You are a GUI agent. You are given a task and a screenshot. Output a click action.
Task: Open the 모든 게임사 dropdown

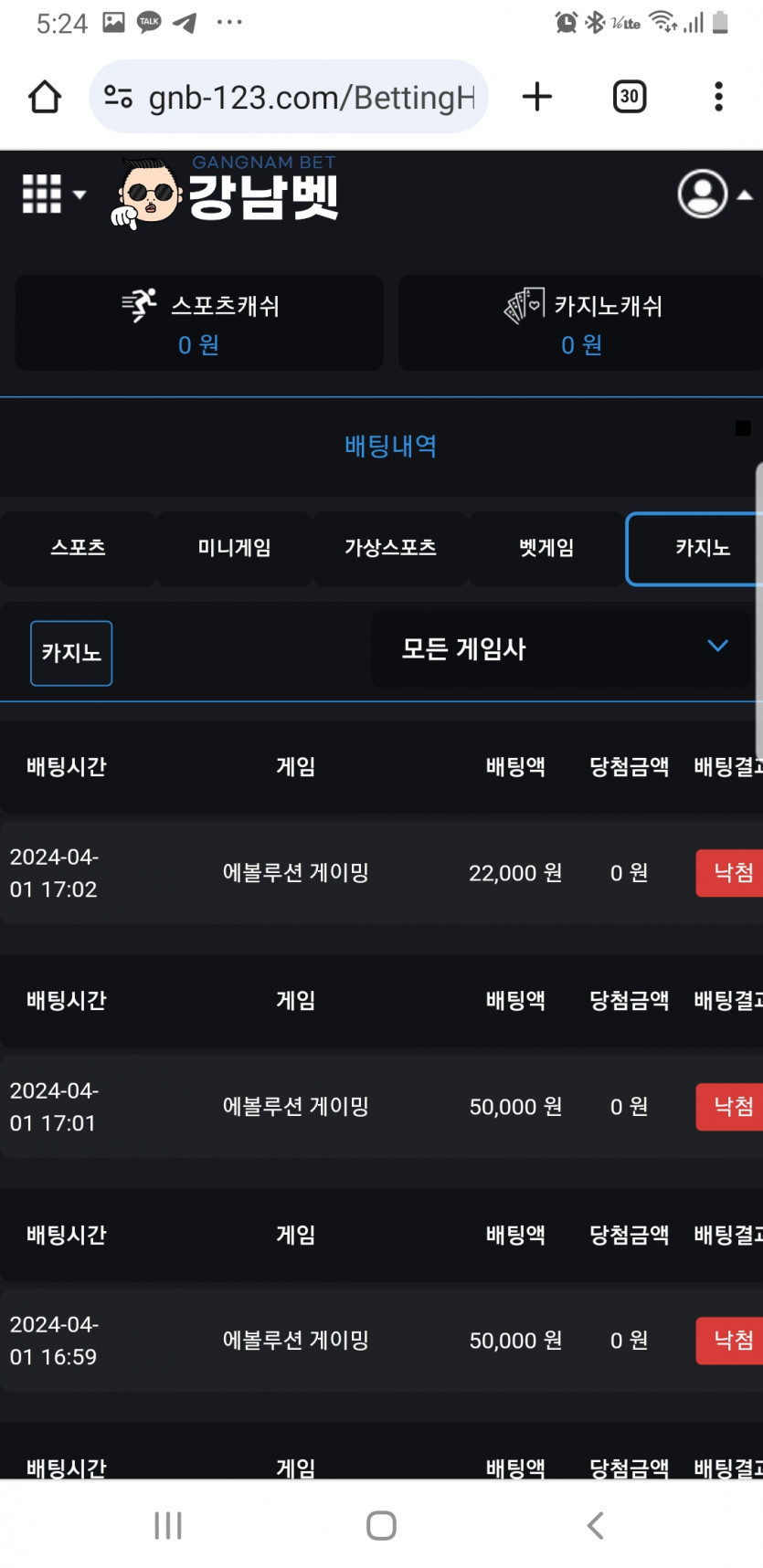pos(560,649)
